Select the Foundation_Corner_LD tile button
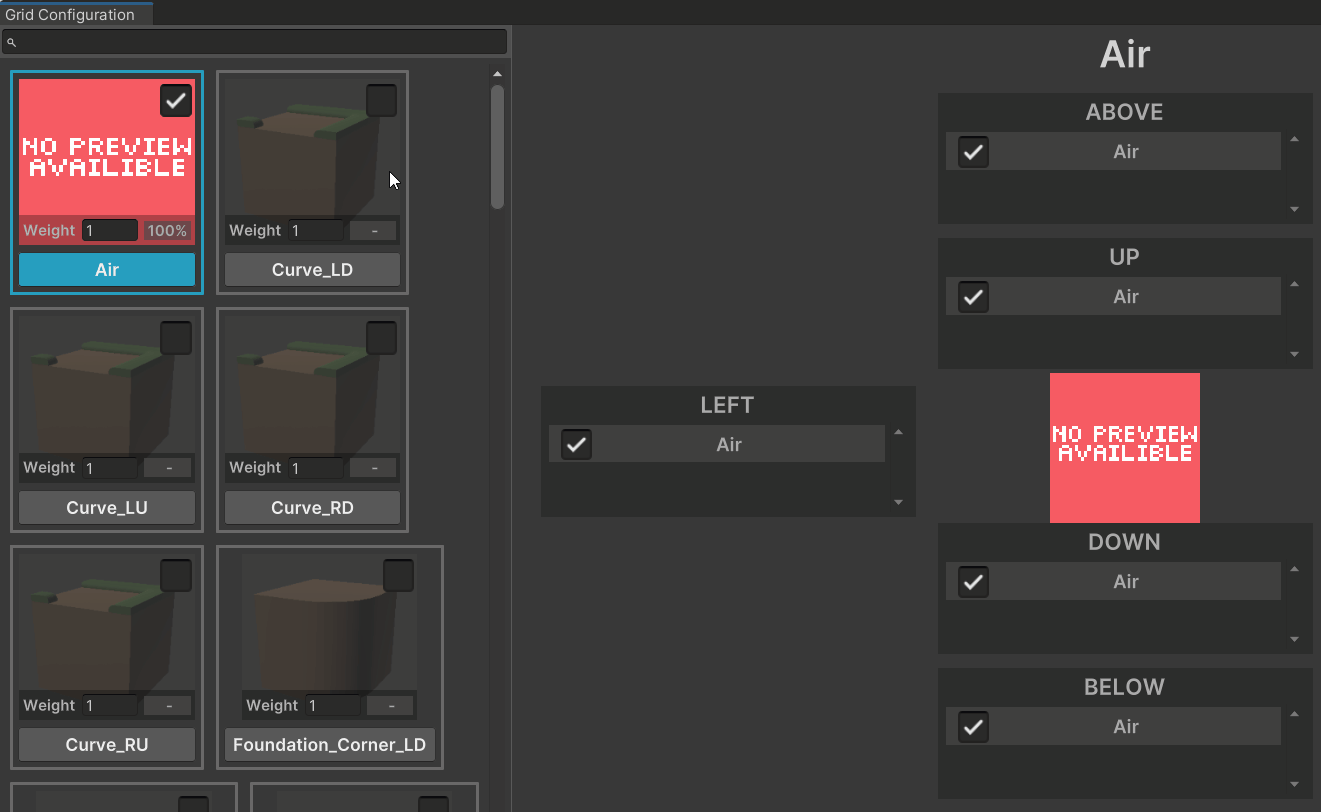Screen dimensions: 1321x812 (x=329, y=745)
